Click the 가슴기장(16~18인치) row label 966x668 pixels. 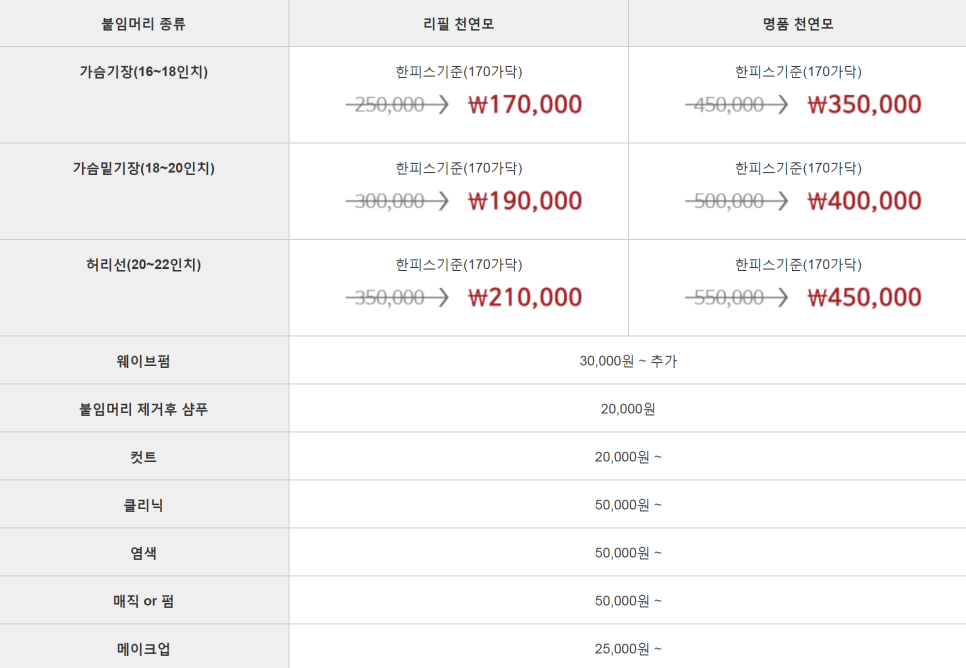144,71
